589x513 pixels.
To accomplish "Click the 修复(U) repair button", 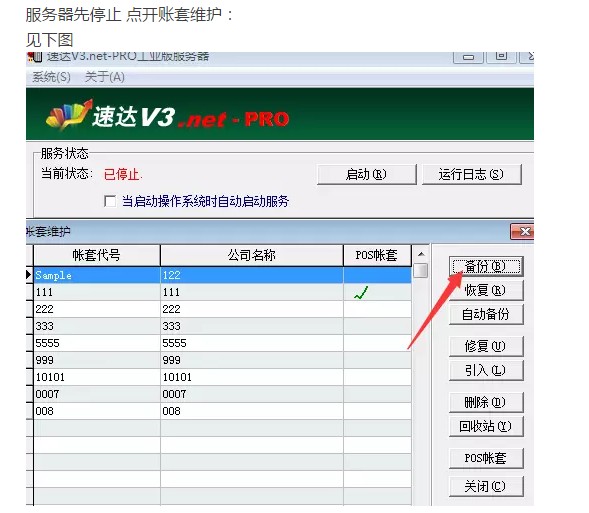I will pos(486,346).
